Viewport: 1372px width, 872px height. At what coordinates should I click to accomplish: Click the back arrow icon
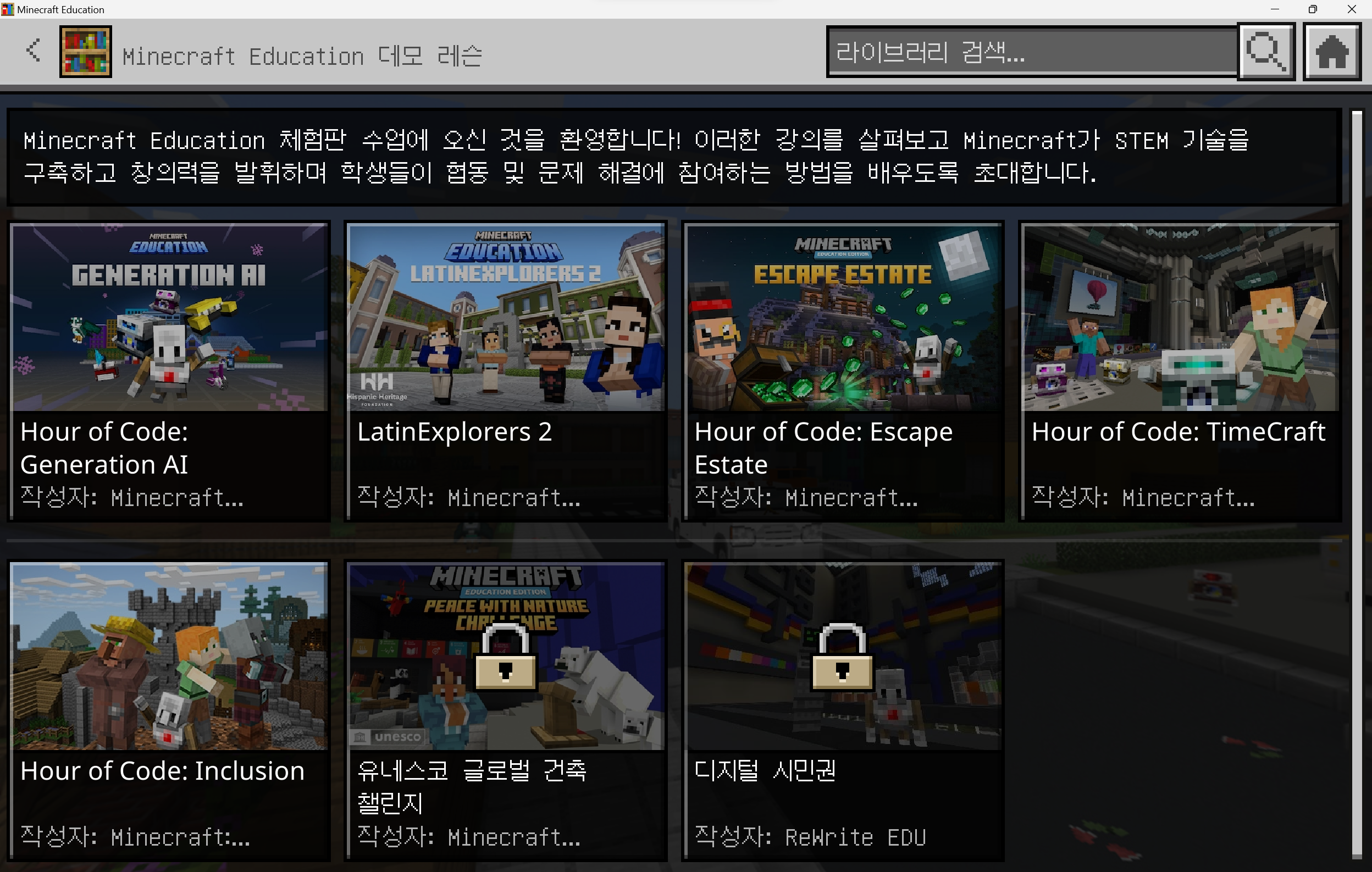34,51
